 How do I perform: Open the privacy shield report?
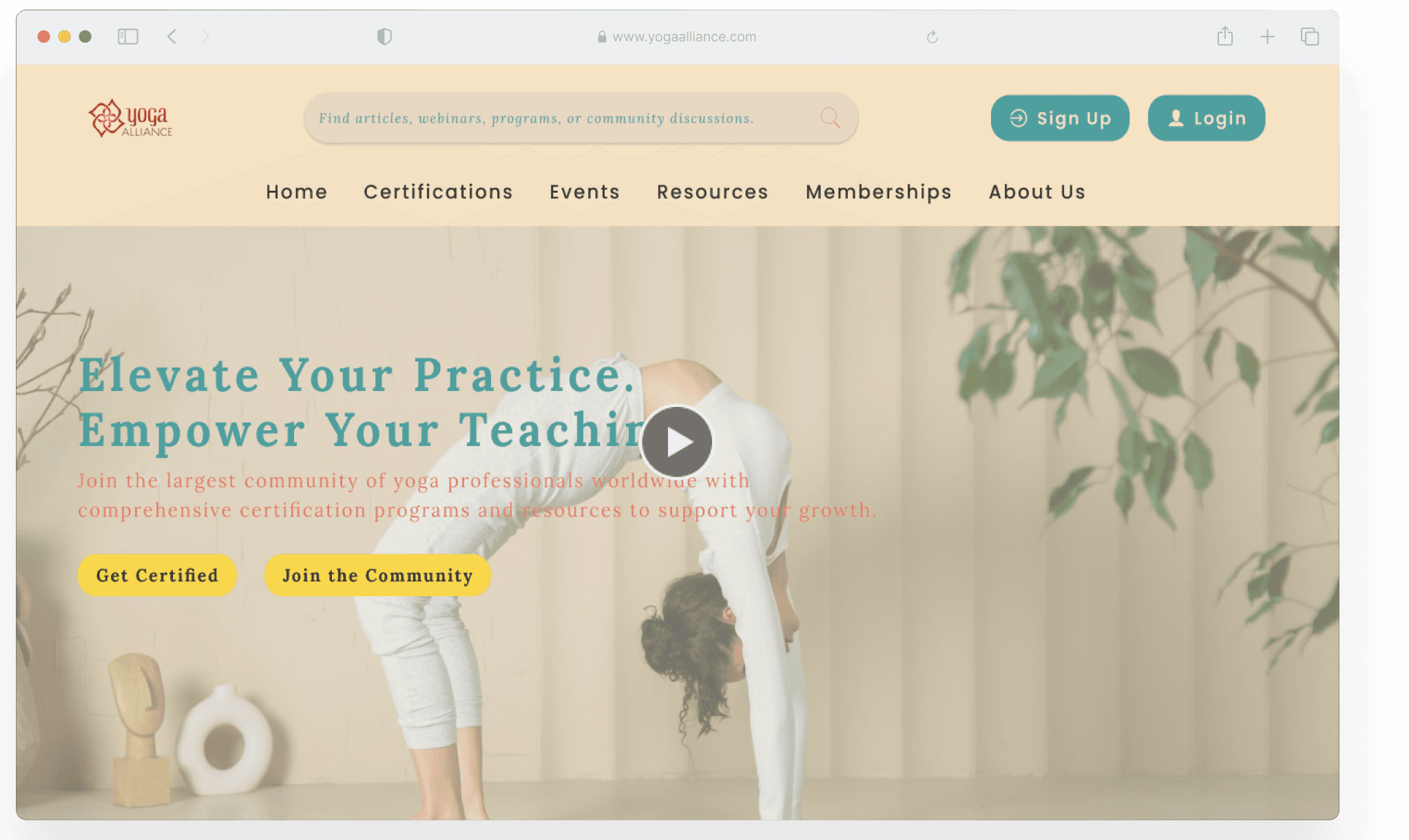[384, 36]
